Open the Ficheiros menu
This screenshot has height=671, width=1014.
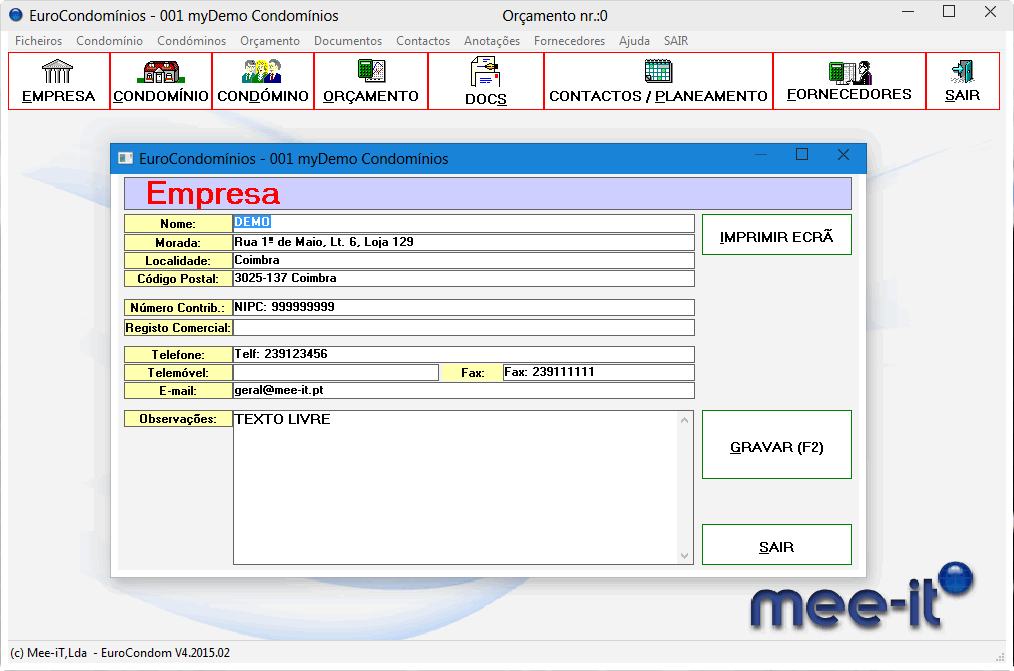(x=39, y=41)
